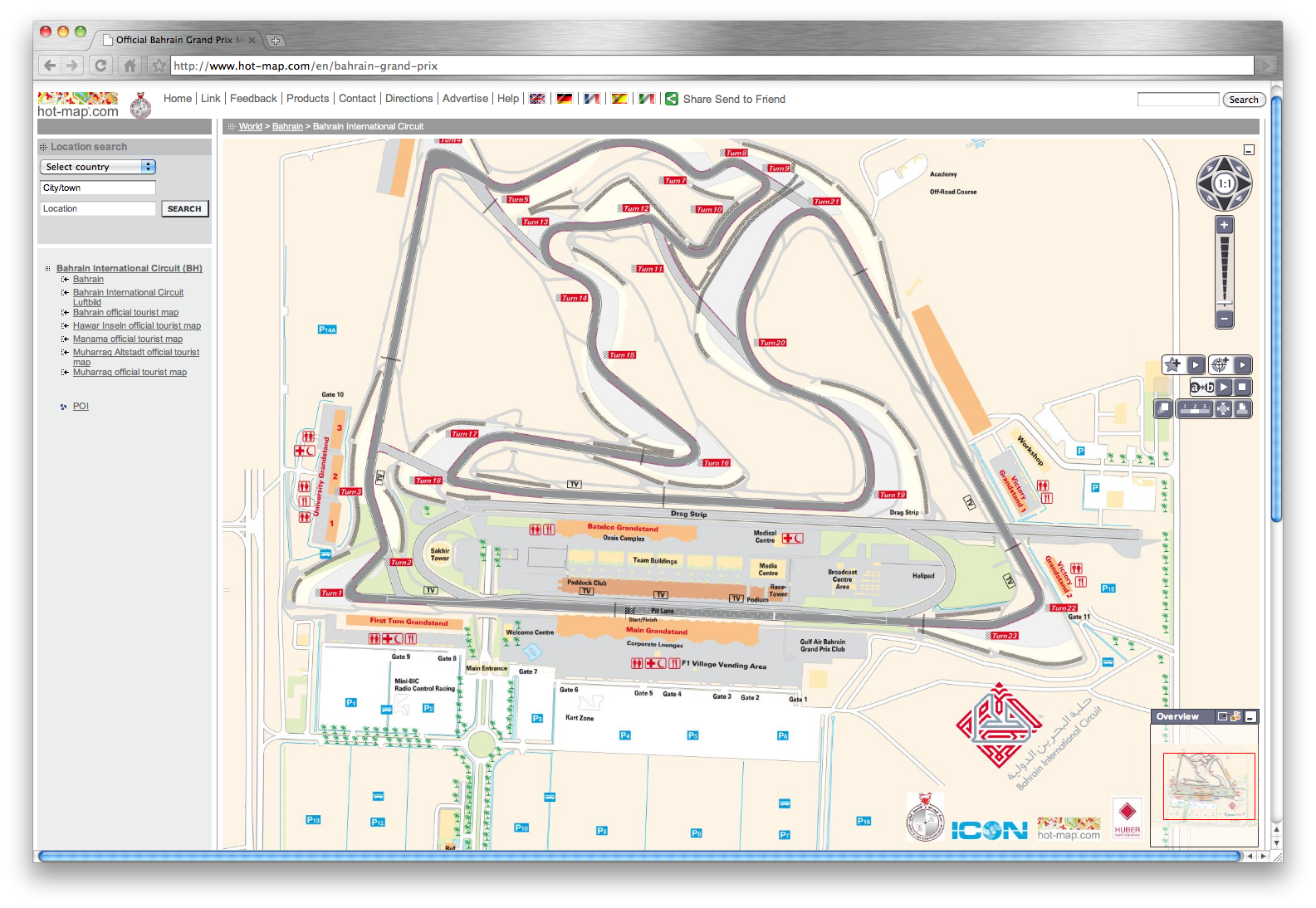
Task: Minimize the Overview panel
Action: (x=1250, y=717)
